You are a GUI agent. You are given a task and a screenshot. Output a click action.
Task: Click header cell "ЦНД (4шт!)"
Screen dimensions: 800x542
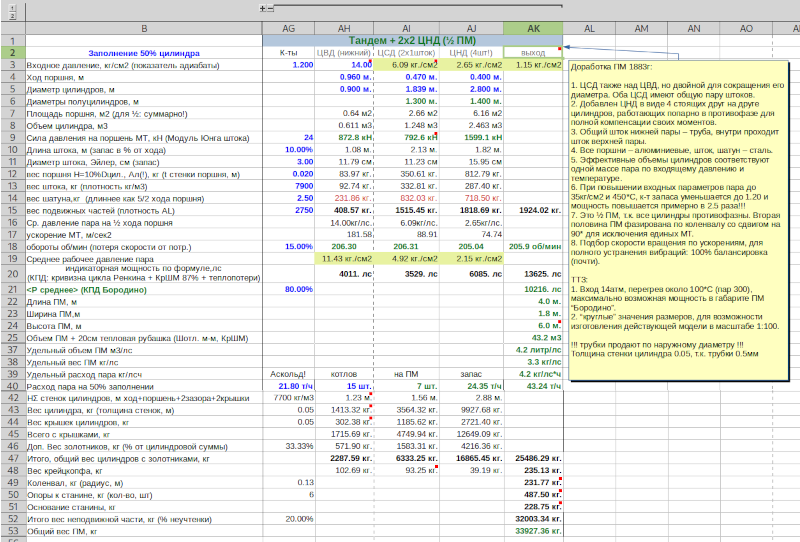pyautogui.click(x=471, y=53)
